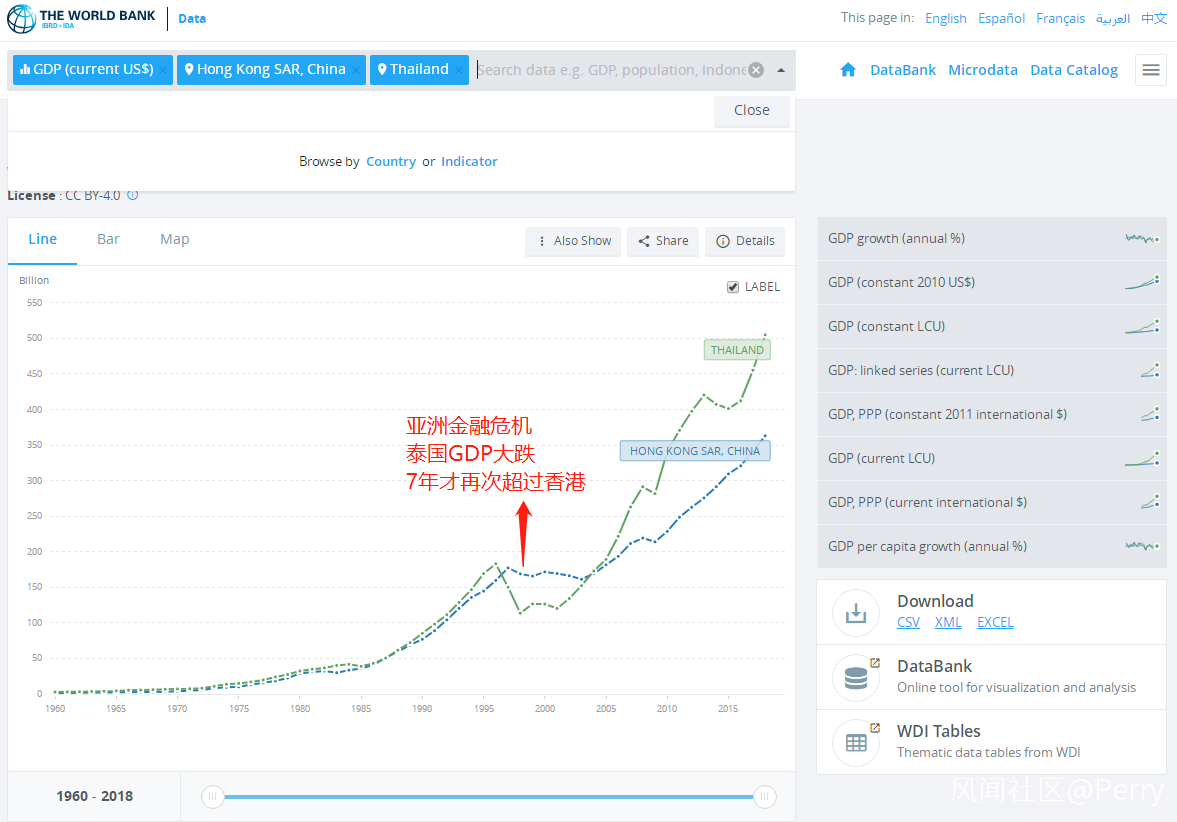Open GDP per capita growth sparkline icon

(1142, 546)
